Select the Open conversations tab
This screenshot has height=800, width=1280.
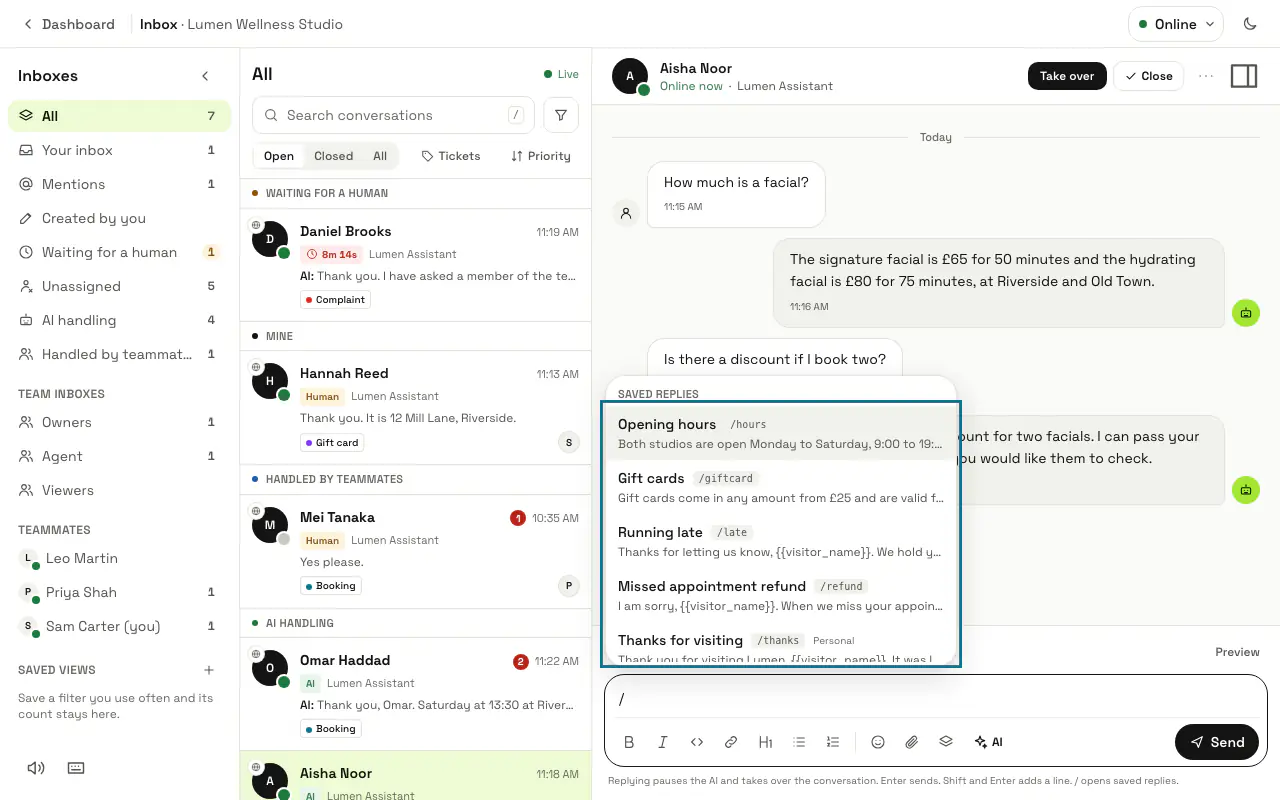(279, 156)
